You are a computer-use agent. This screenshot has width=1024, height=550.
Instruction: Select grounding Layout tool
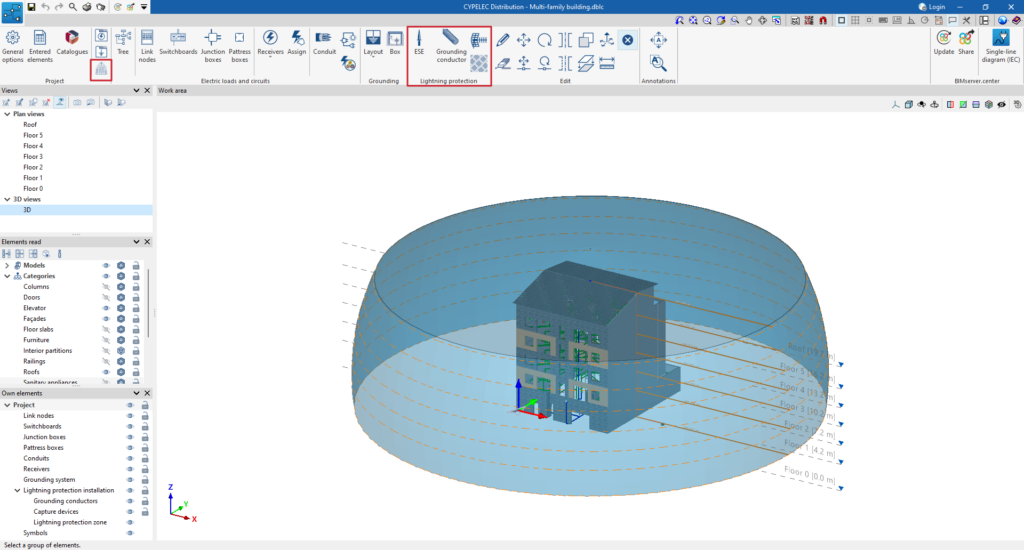pos(373,42)
